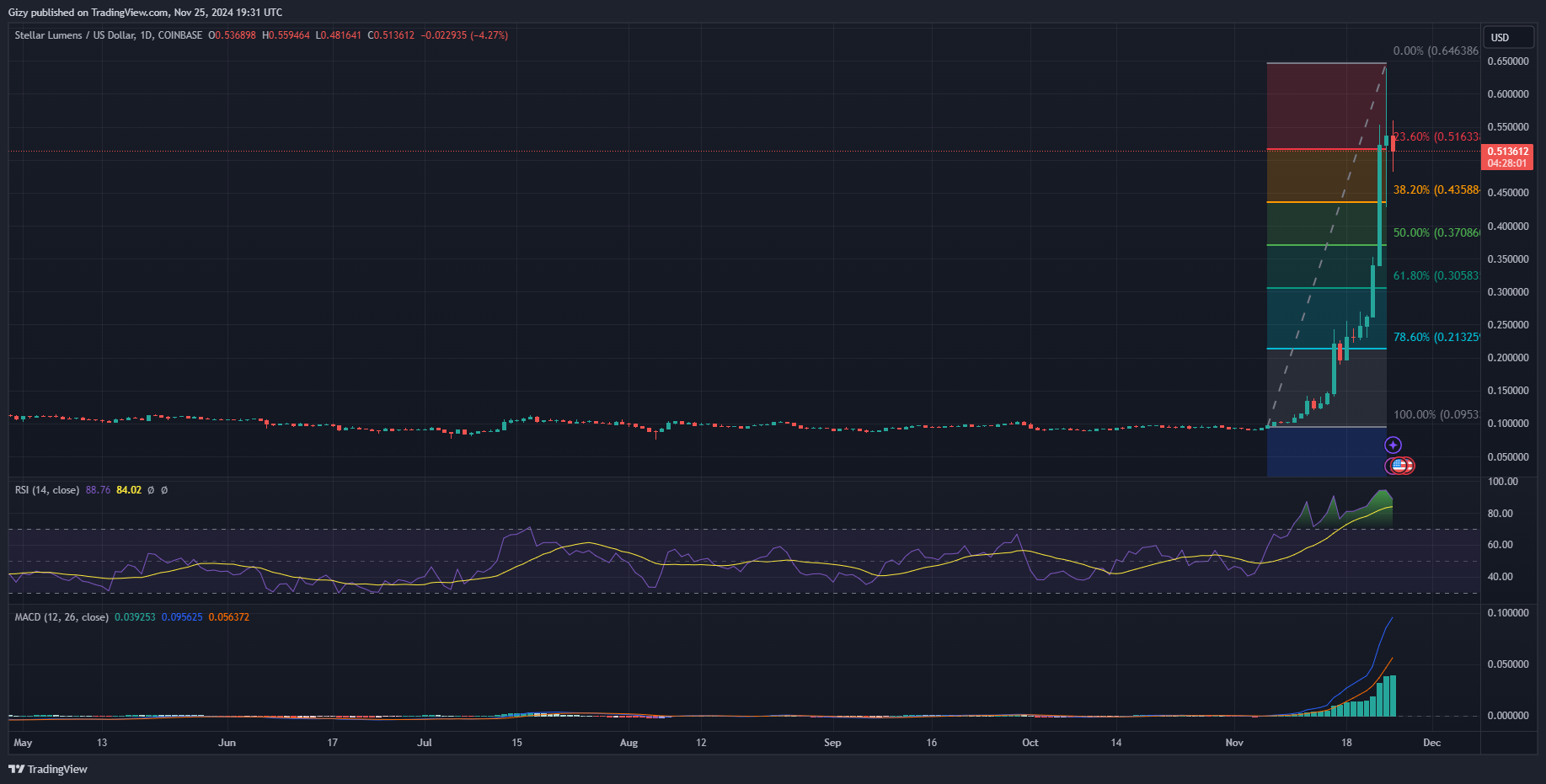Click the 0.600000 price axis label
The width and height of the screenshot is (1546, 784).
(x=1508, y=94)
